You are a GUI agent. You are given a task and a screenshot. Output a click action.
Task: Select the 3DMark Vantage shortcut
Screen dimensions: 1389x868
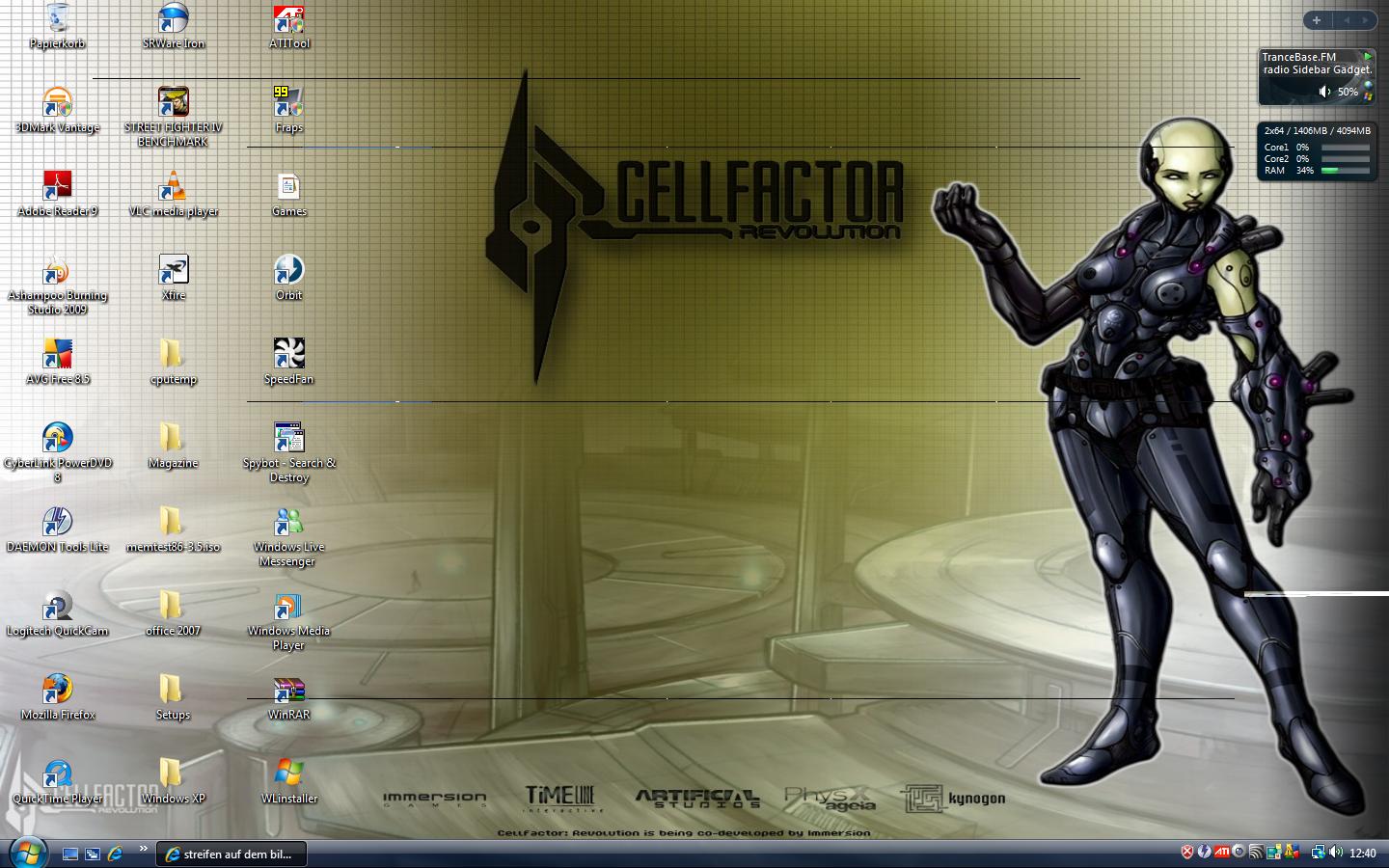click(x=58, y=110)
